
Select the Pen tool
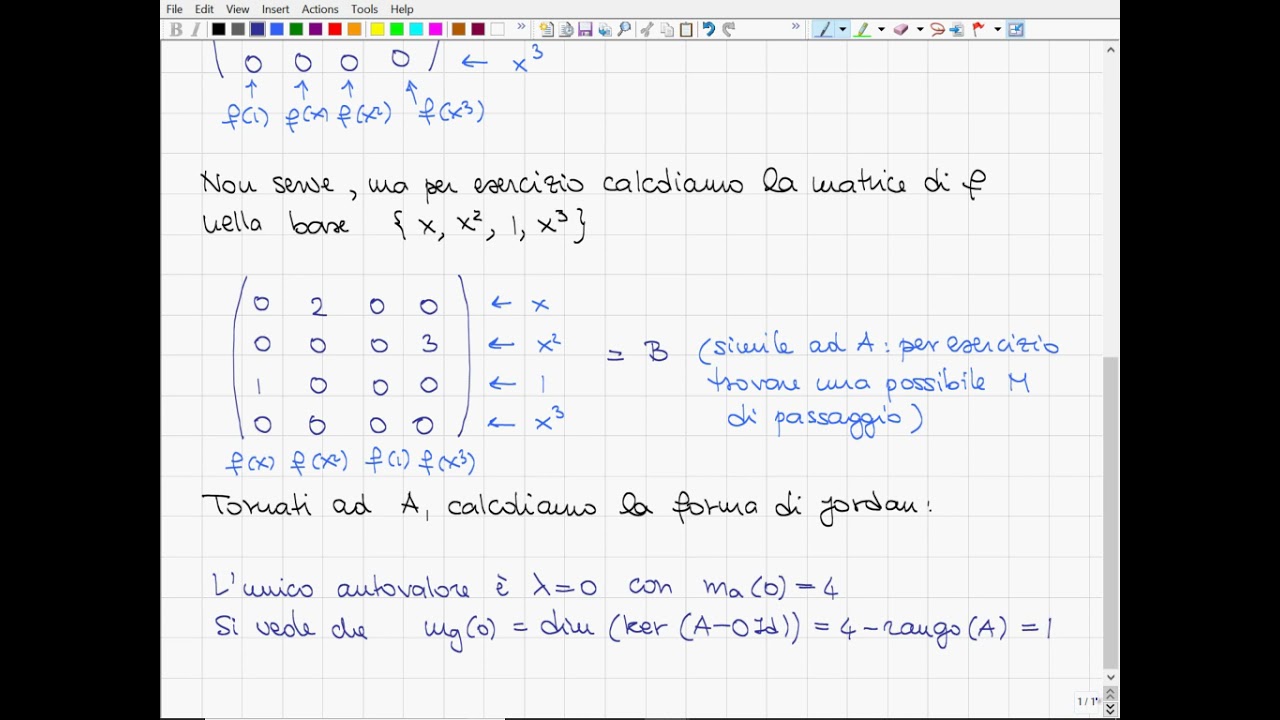[824, 29]
